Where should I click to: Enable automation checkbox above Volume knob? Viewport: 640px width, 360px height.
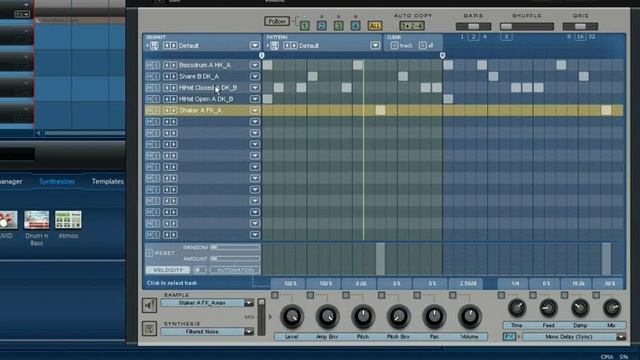coord(453,295)
